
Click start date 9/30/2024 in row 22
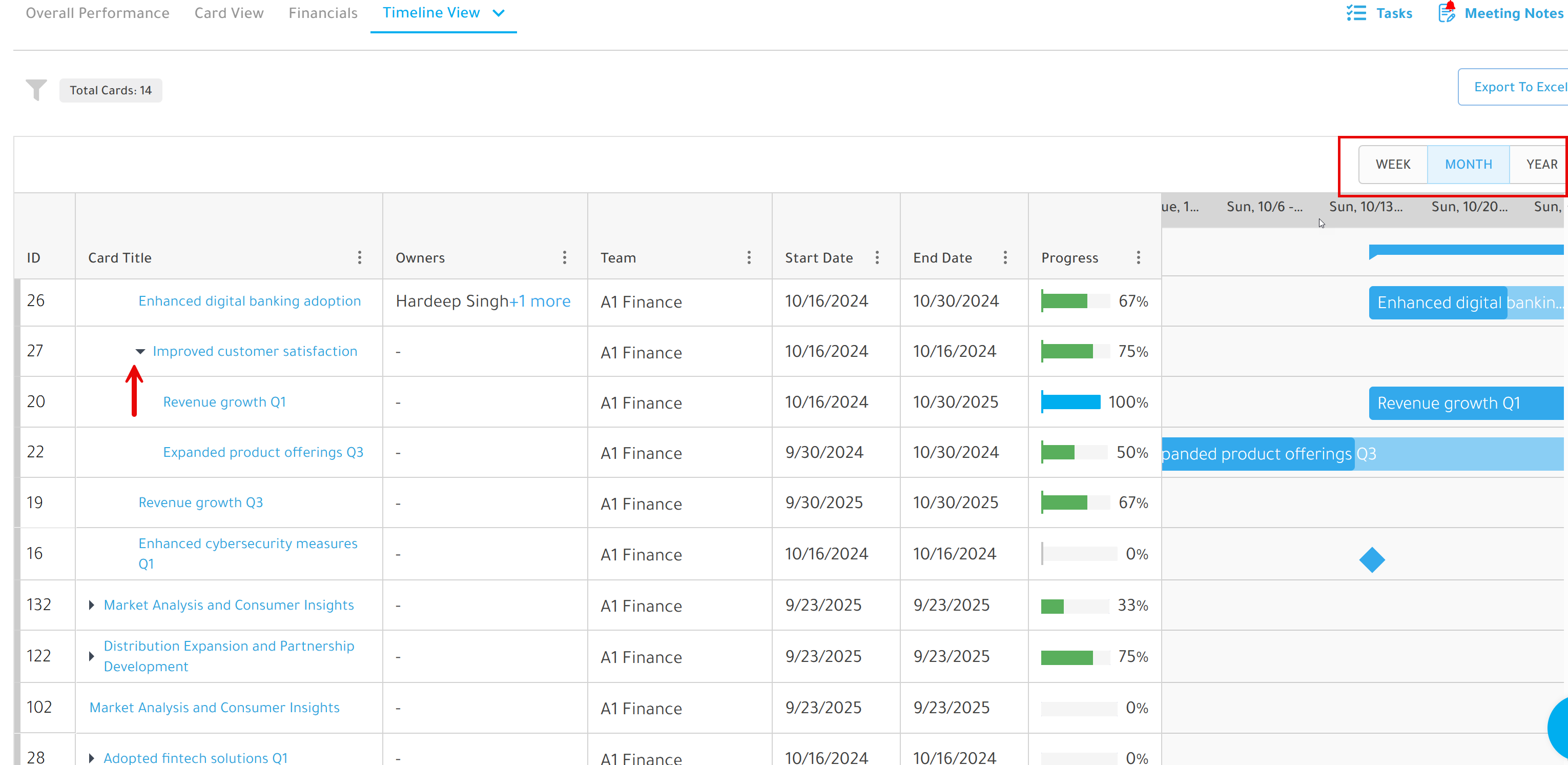pos(824,452)
